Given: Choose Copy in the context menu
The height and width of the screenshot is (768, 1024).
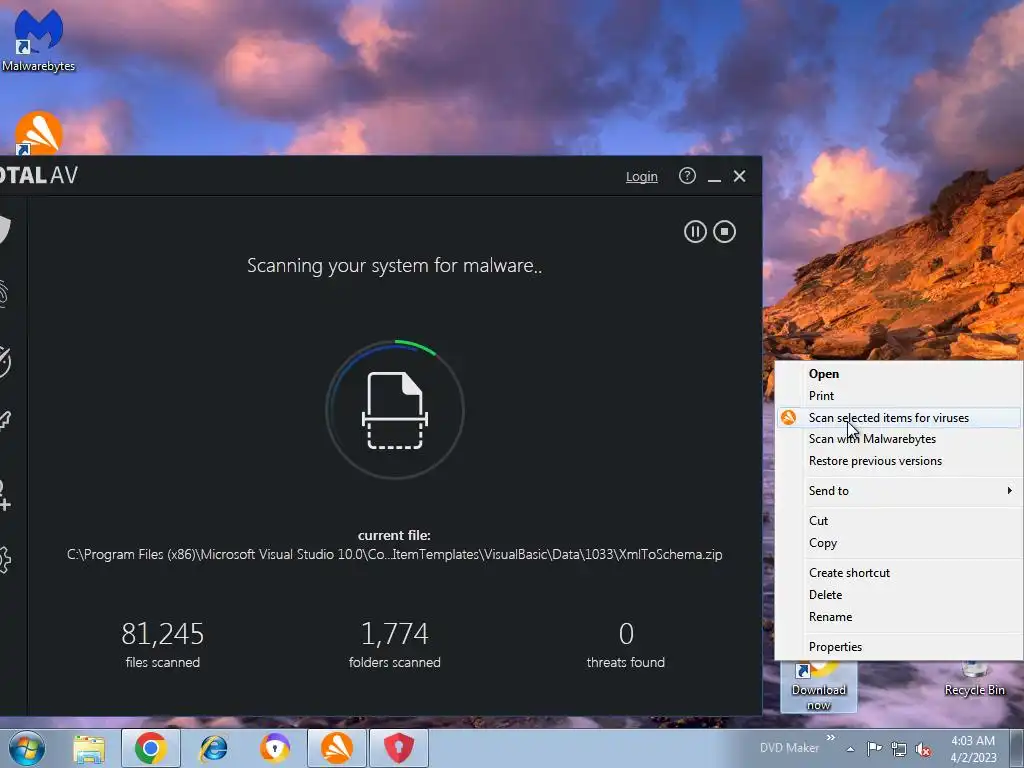Looking at the screenshot, I should (x=898, y=543).
